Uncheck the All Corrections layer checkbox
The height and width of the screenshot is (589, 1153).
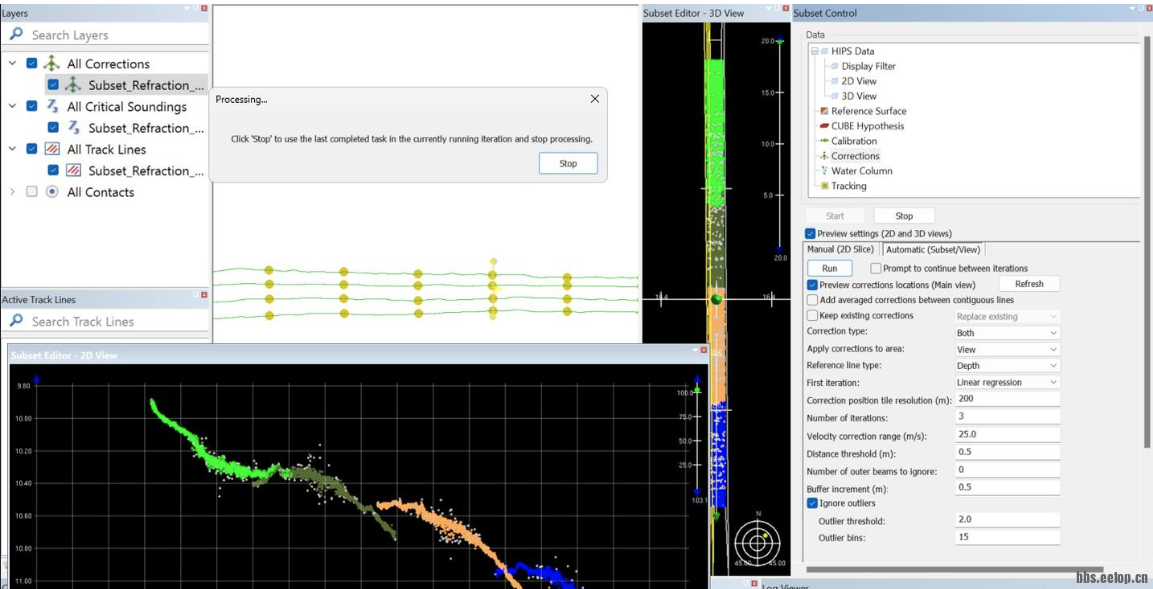point(32,64)
